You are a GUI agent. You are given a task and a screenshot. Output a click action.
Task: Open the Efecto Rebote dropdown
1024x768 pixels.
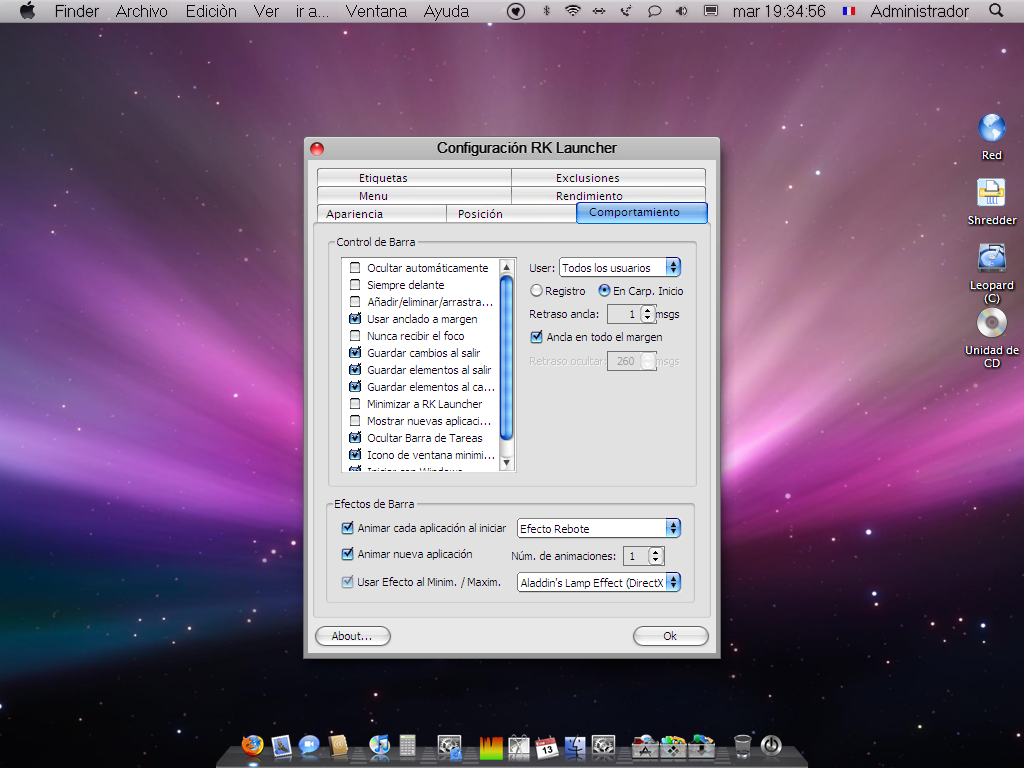pos(599,528)
